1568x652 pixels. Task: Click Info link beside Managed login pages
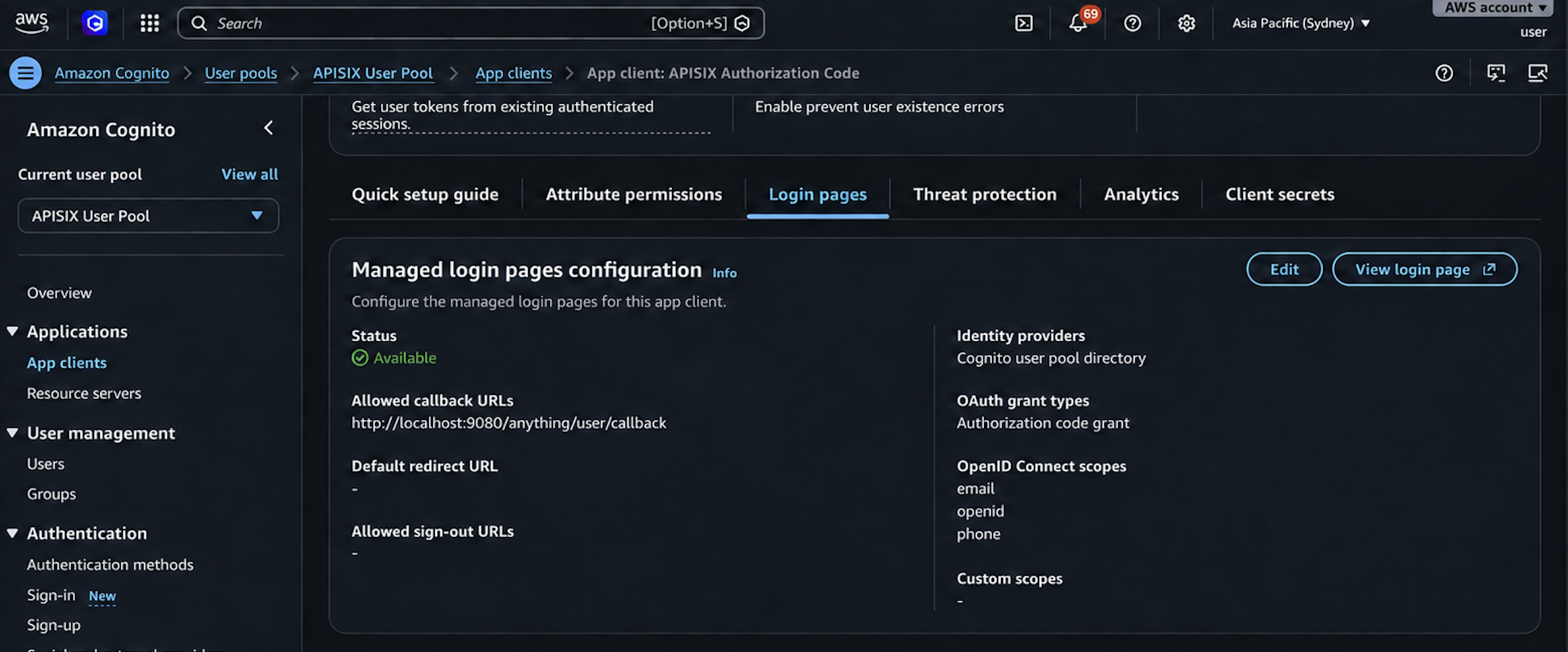(x=725, y=273)
